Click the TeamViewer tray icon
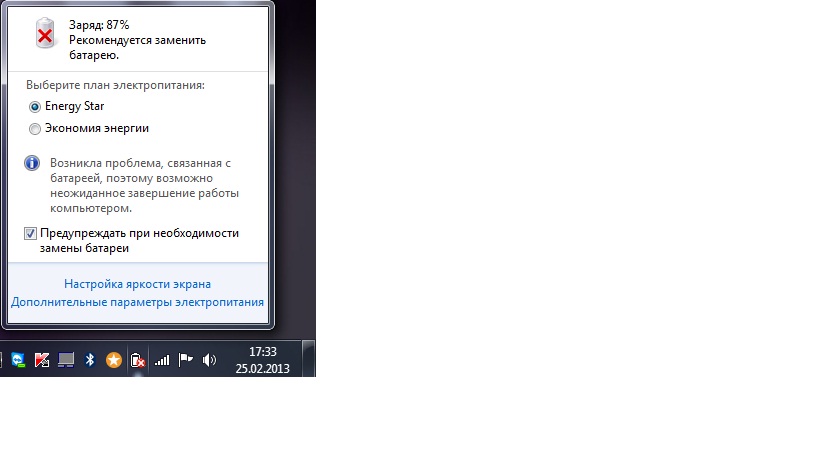 coord(18,359)
